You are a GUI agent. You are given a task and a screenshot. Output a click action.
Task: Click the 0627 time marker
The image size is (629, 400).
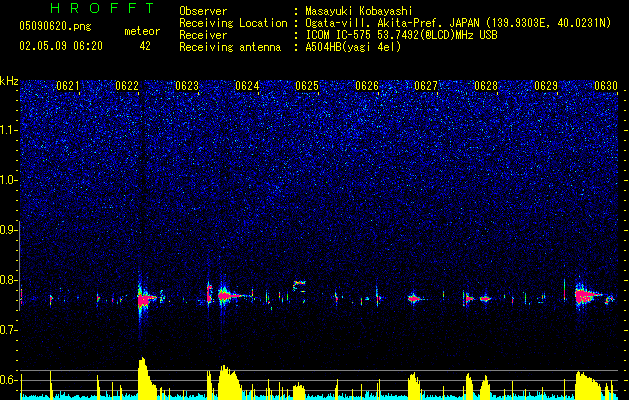click(x=426, y=86)
